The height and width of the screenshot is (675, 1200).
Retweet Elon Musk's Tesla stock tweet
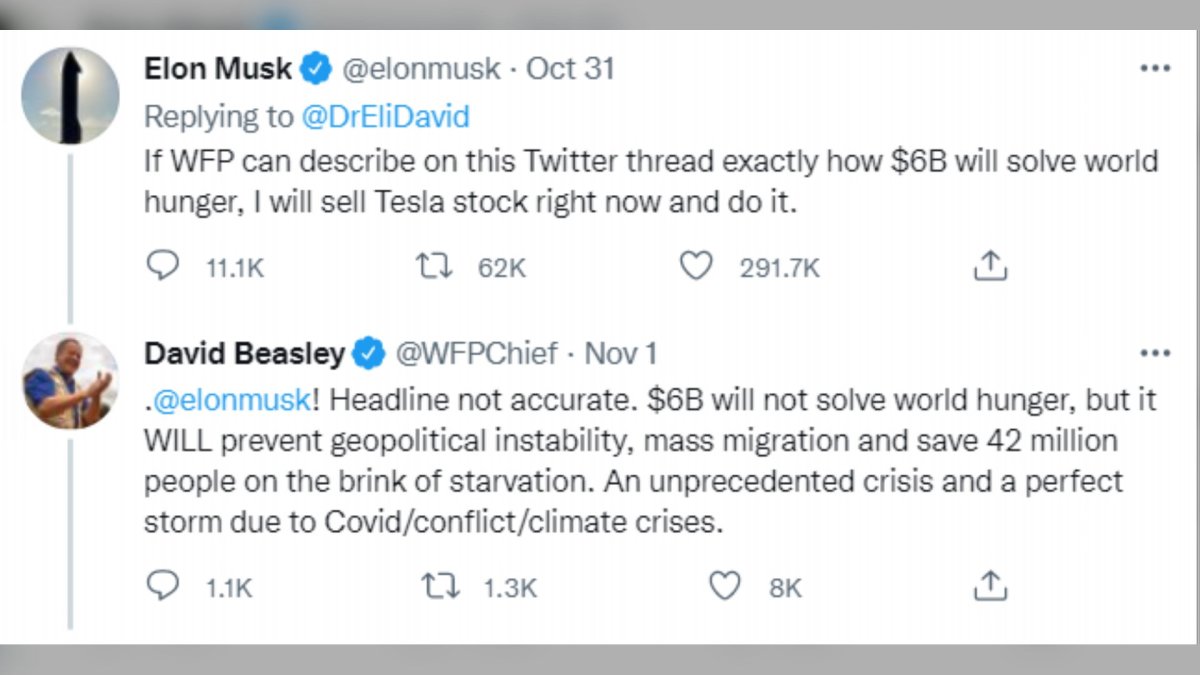(435, 267)
